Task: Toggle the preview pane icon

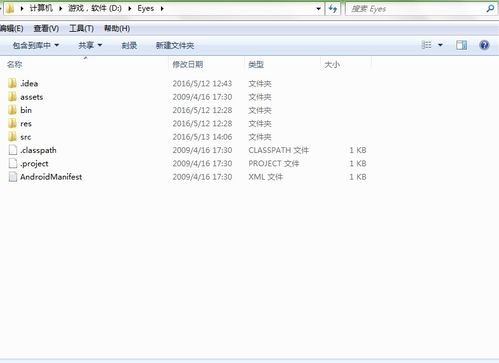Action: point(461,45)
